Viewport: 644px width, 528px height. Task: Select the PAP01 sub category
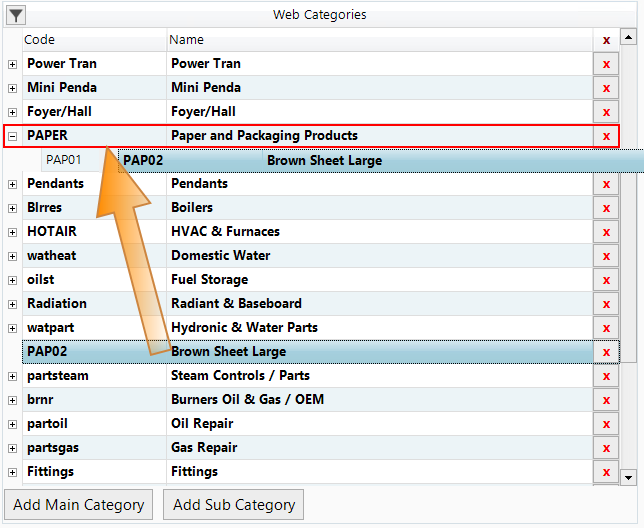pyautogui.click(x=64, y=160)
